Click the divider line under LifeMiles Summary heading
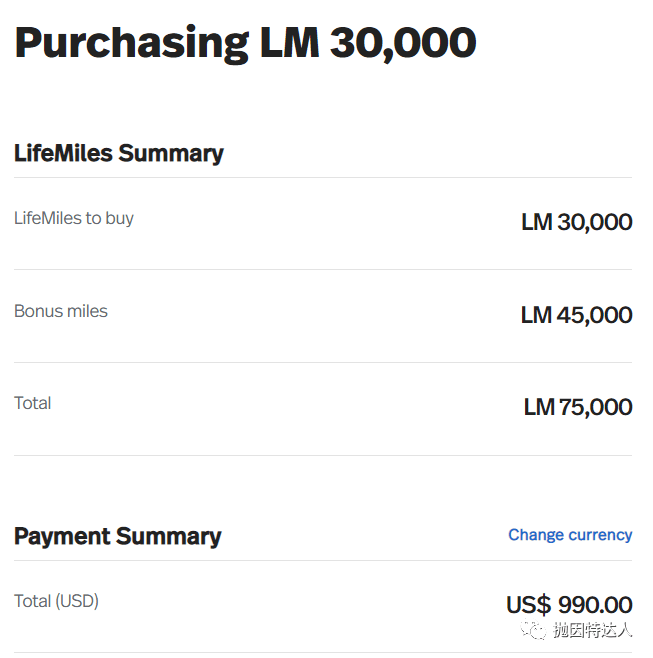Viewport: 653px width, 658px height. pos(323,178)
